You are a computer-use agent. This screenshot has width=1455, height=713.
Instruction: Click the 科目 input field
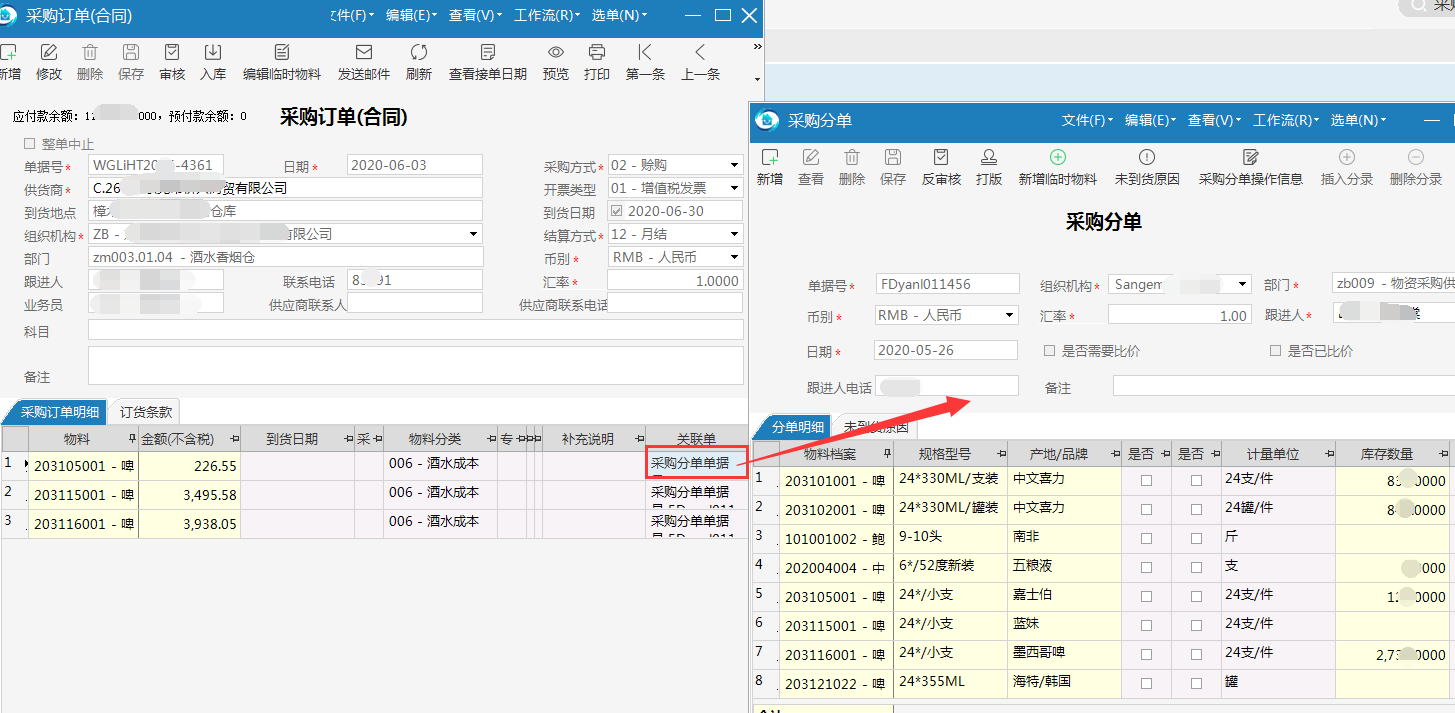pyautogui.click(x=415, y=330)
